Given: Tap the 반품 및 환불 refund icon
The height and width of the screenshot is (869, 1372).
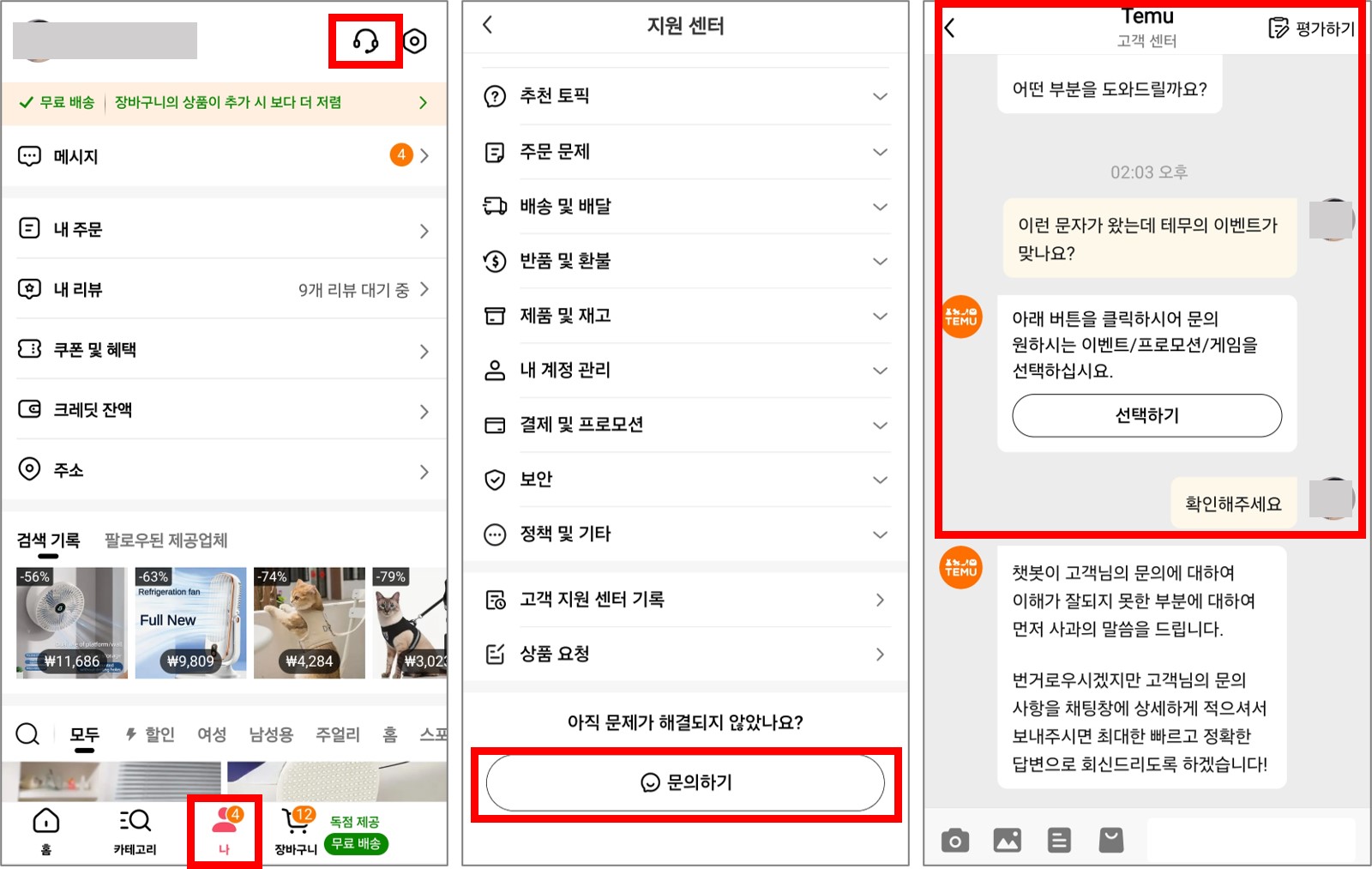Looking at the screenshot, I should pyautogui.click(x=495, y=261).
